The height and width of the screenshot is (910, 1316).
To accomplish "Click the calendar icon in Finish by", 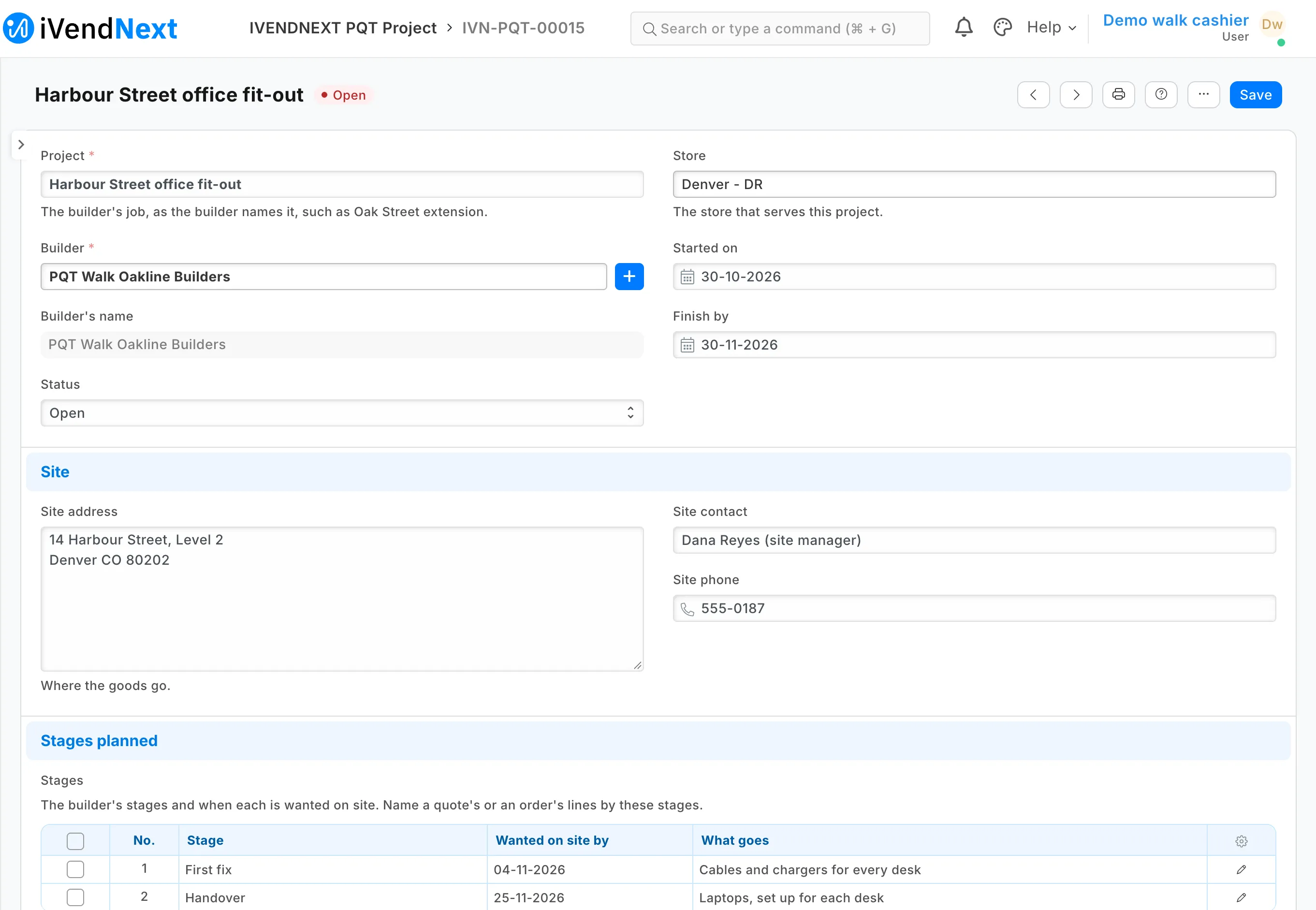I will [687, 346].
